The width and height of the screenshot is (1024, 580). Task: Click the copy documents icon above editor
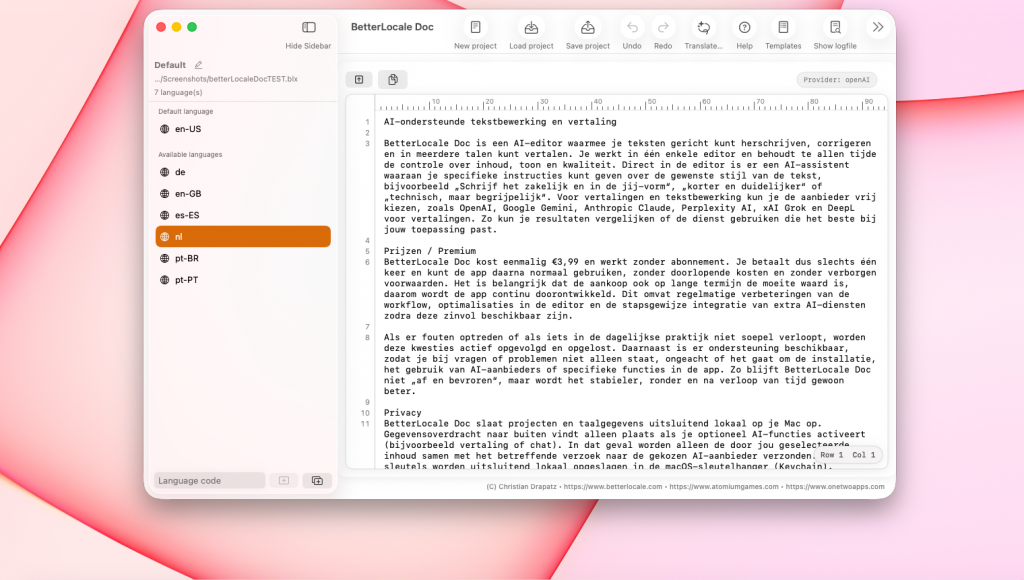(x=393, y=79)
